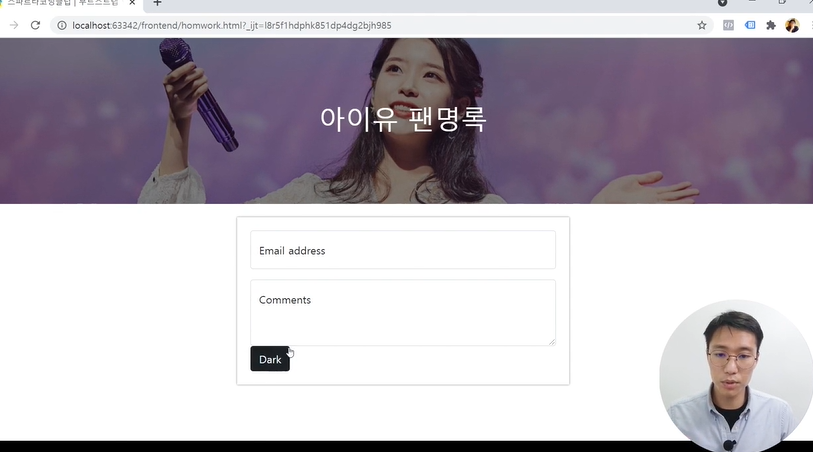The image size is (813, 452).
Task: View site information icon in address bar
Action: pos(62,25)
